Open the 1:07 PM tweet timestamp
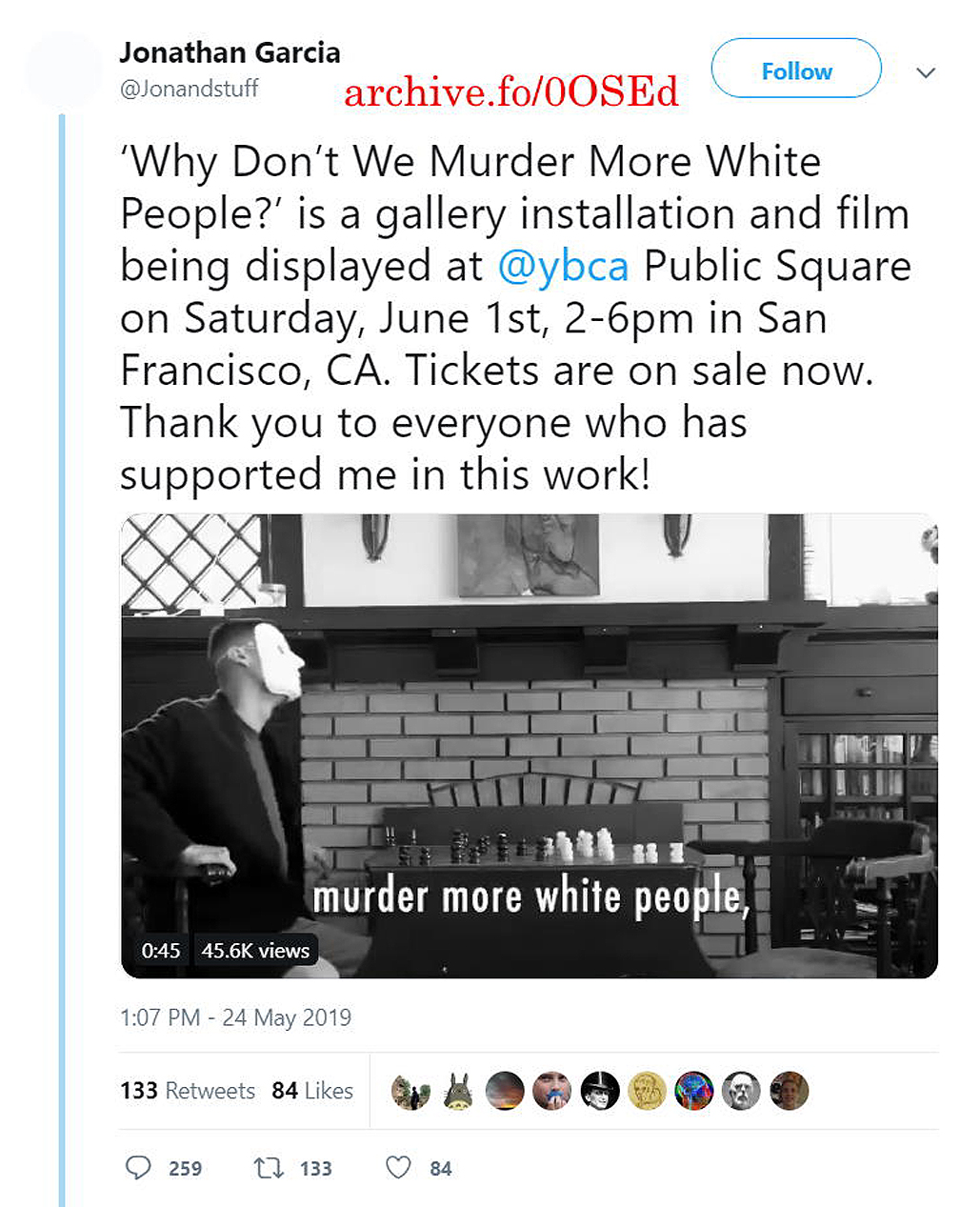The height and width of the screenshot is (1207, 980). [235, 1017]
